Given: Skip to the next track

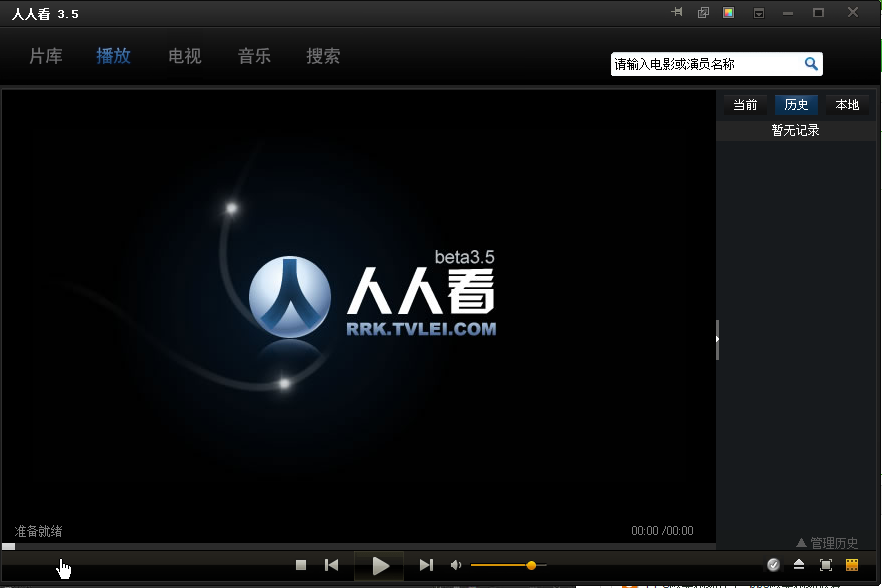Looking at the screenshot, I should 426,565.
